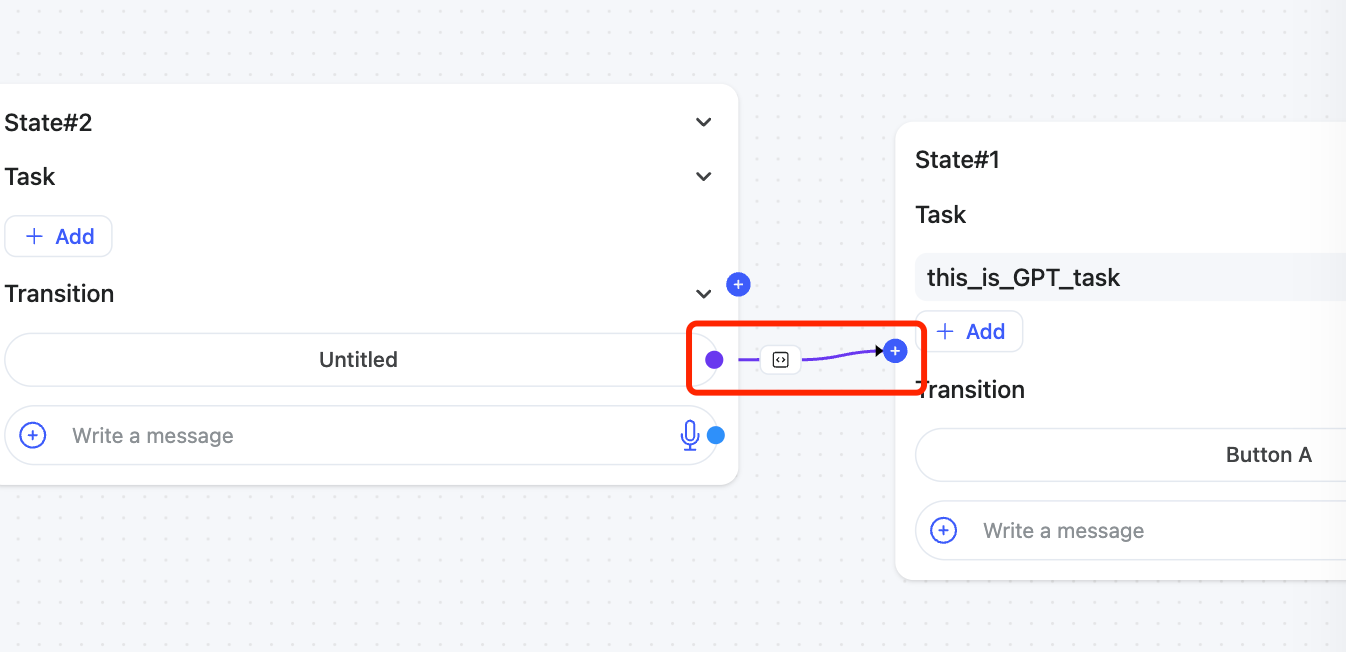1346x652 pixels.
Task: Click the blue dot next to the microphone
Action: (x=716, y=435)
